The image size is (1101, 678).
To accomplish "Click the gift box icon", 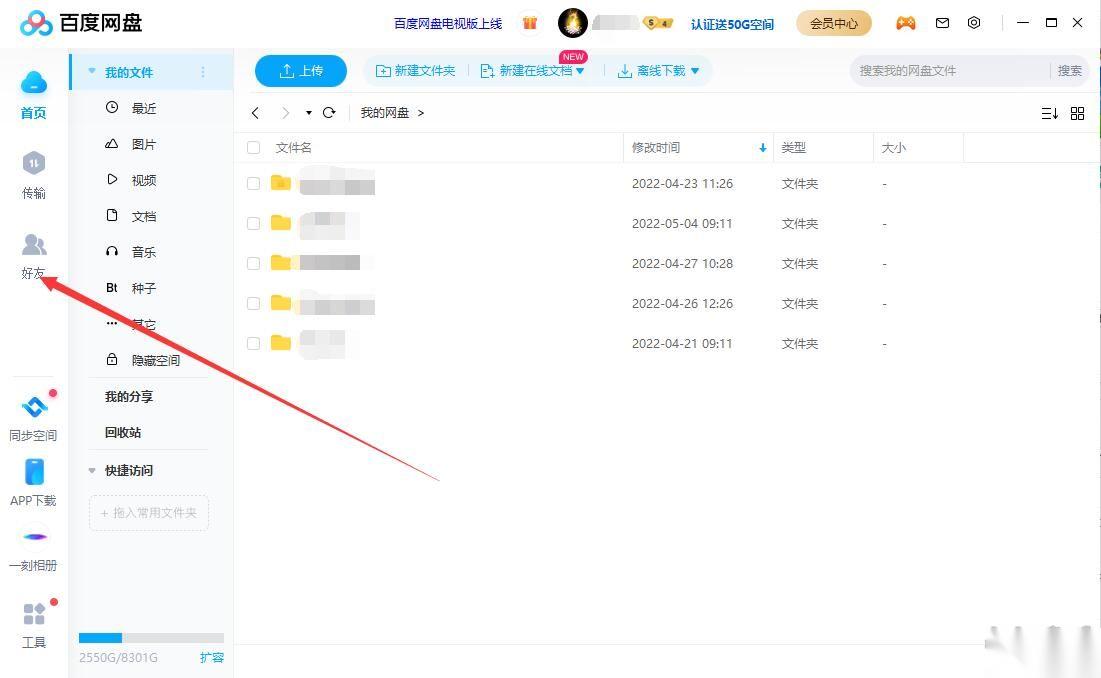I will 530,23.
